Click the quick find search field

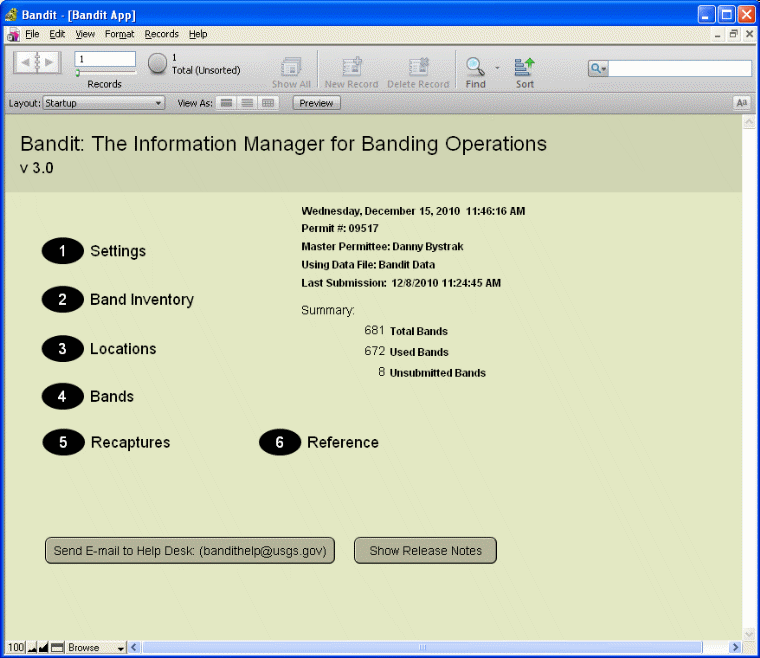click(x=680, y=68)
